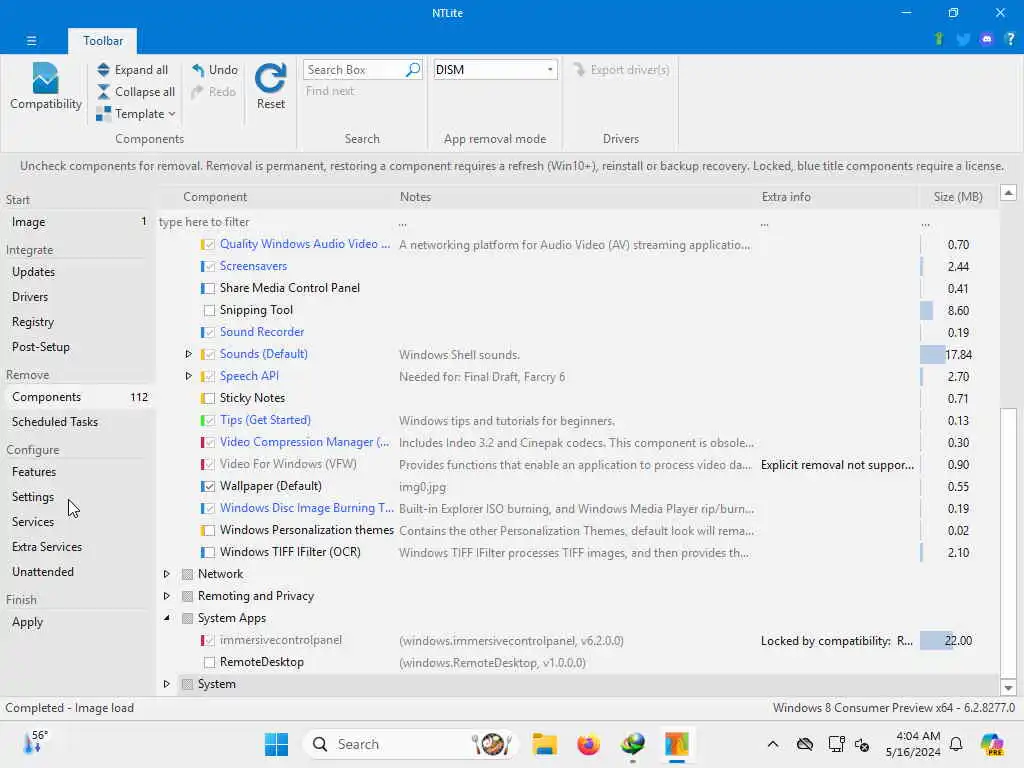
Task: Click the help question mark icon
Action: click(x=1010, y=39)
